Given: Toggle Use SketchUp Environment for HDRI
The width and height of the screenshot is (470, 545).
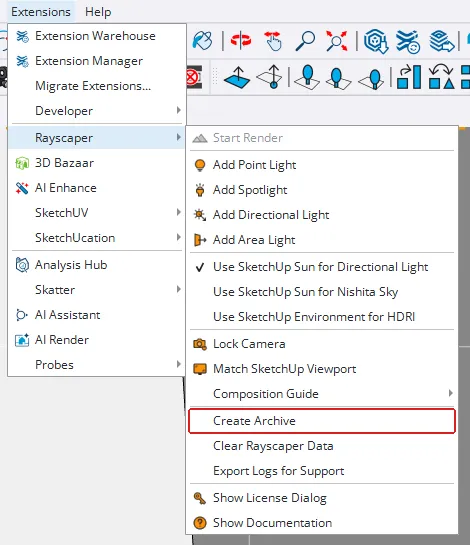Looking at the screenshot, I should coord(322,317).
